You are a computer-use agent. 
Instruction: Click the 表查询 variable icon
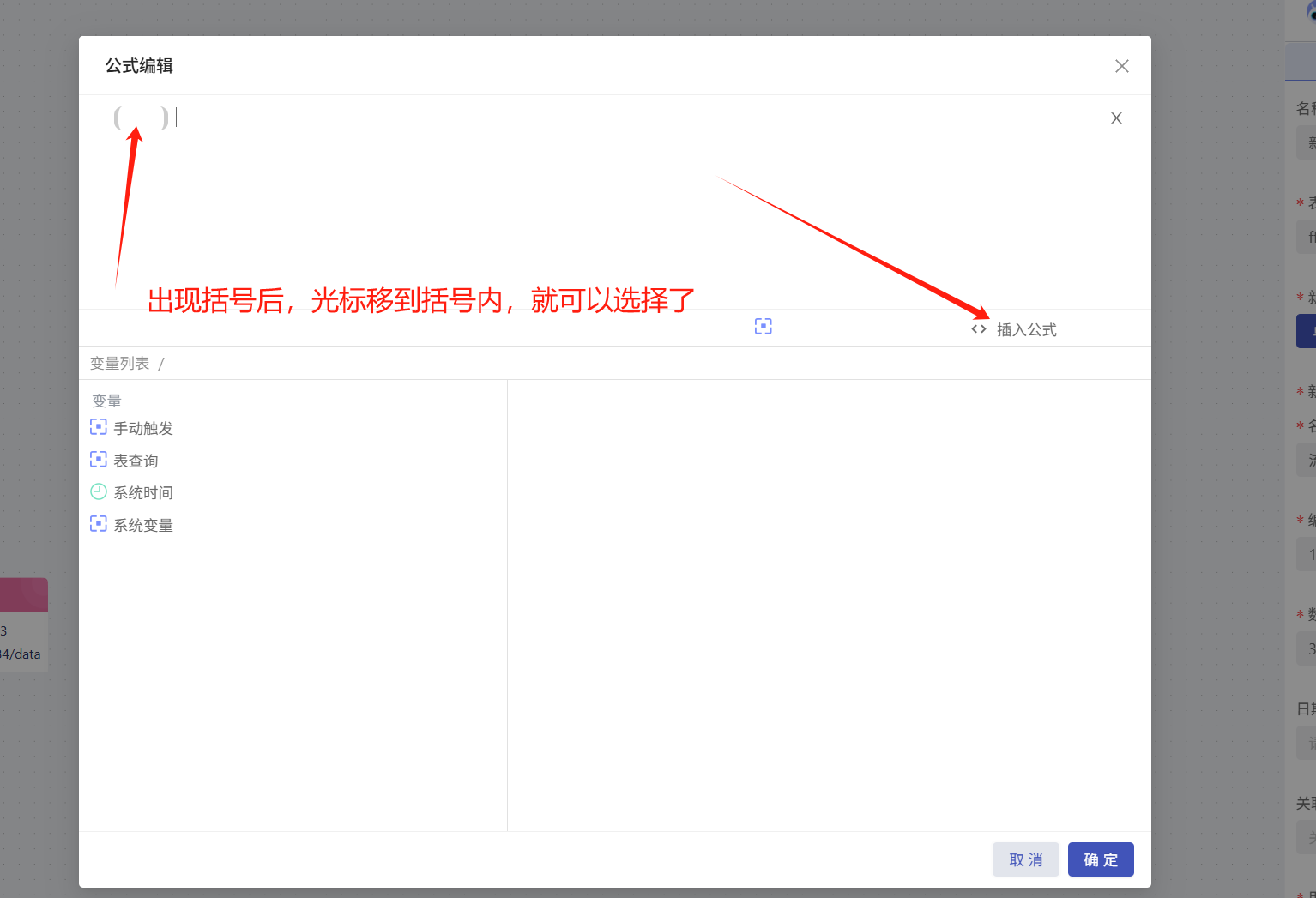coord(99,460)
